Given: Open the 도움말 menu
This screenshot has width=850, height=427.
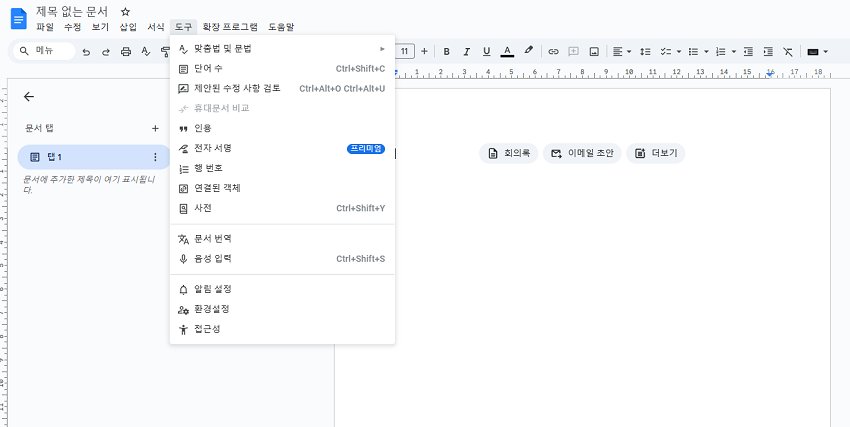Looking at the screenshot, I should click(281, 27).
